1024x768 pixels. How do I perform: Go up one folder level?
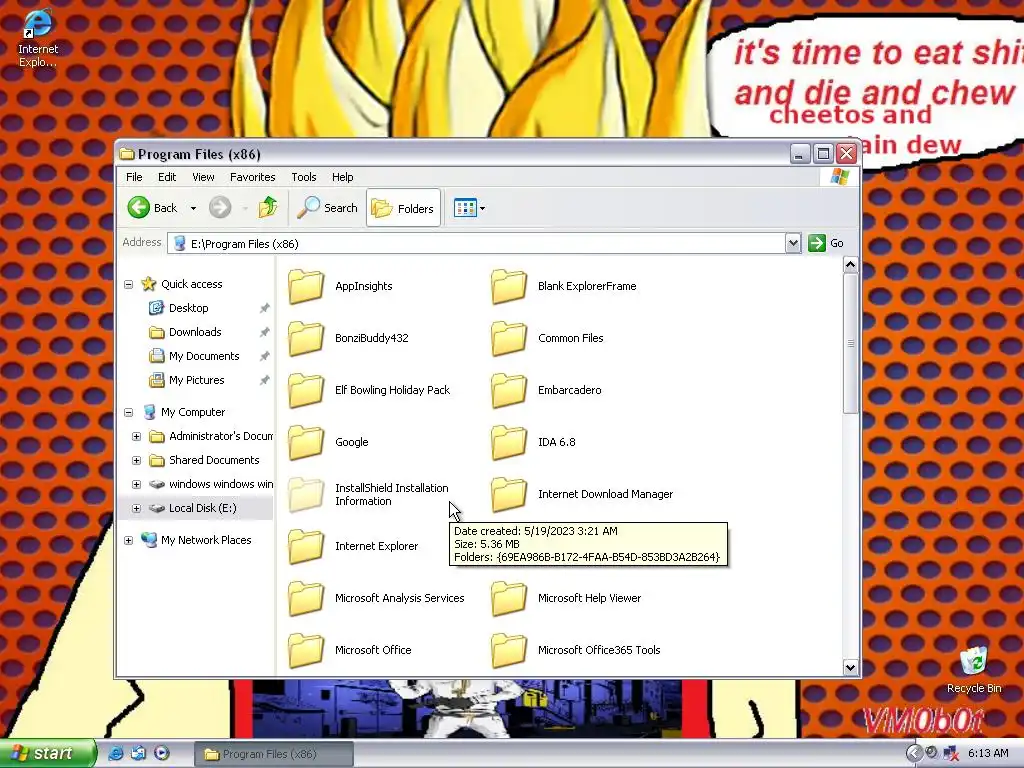[268, 208]
